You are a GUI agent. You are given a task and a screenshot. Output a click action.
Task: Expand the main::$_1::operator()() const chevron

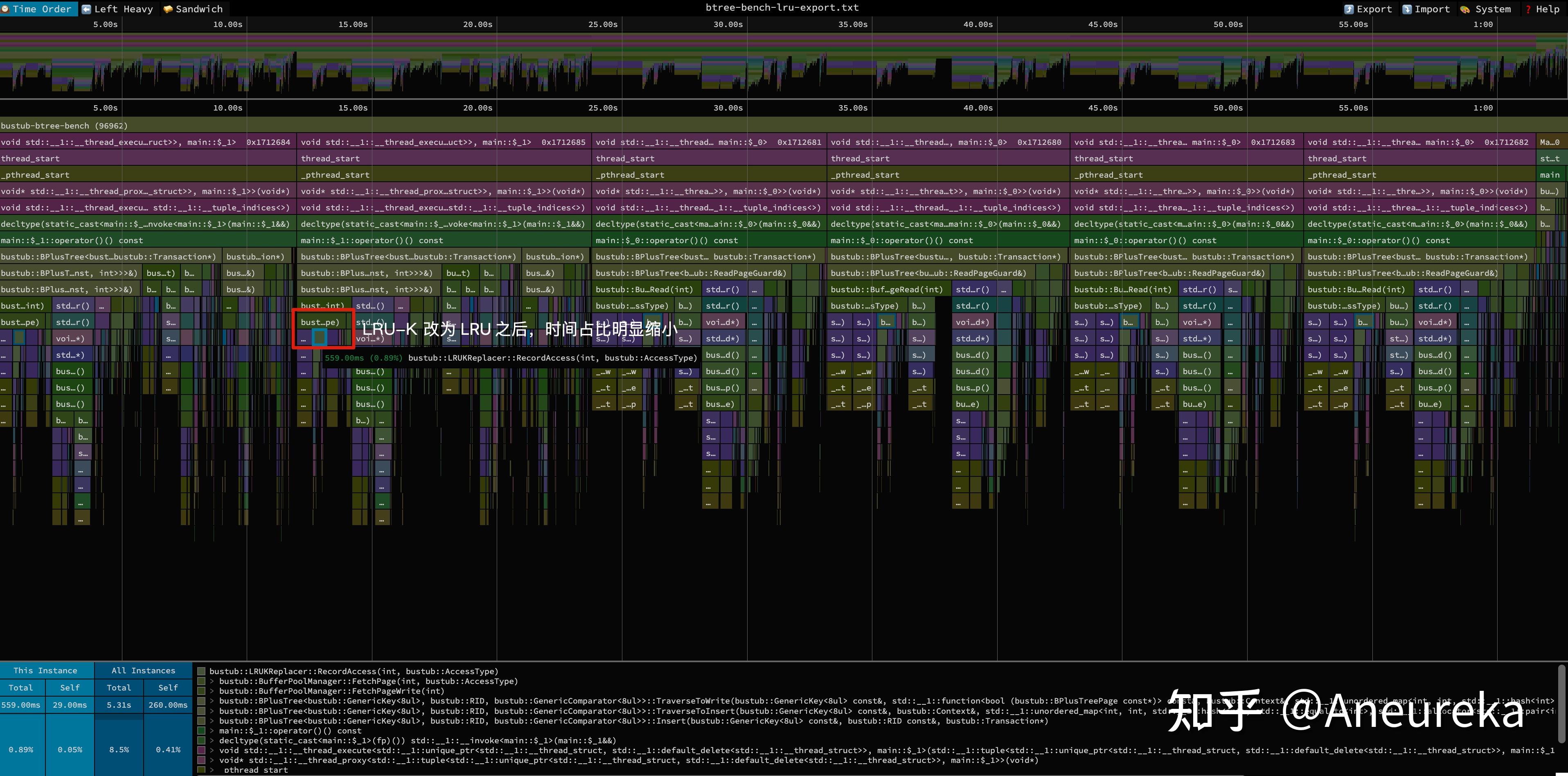coord(212,731)
